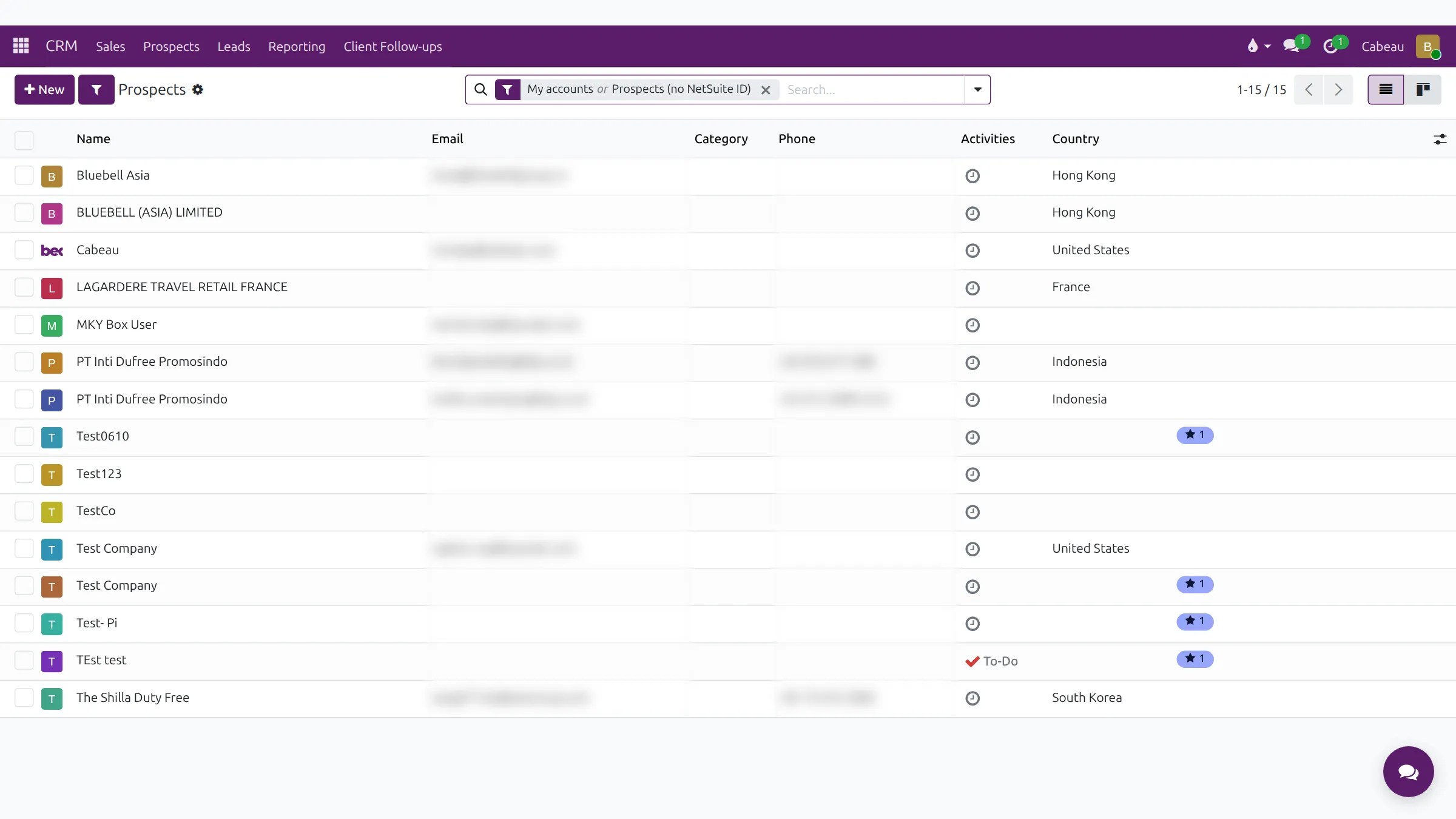Open activity clock for Bluebell Asia
1456x819 pixels.
[972, 176]
